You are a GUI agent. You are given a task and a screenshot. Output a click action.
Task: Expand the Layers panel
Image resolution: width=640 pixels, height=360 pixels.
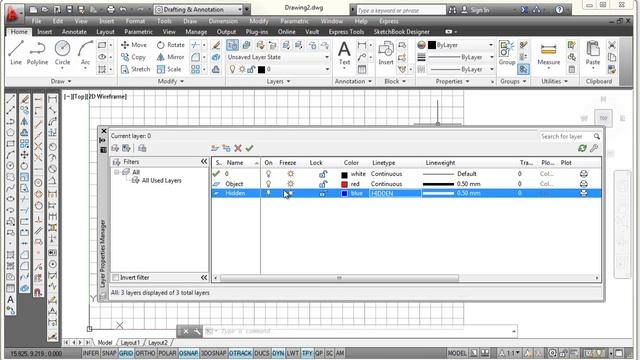click(278, 81)
